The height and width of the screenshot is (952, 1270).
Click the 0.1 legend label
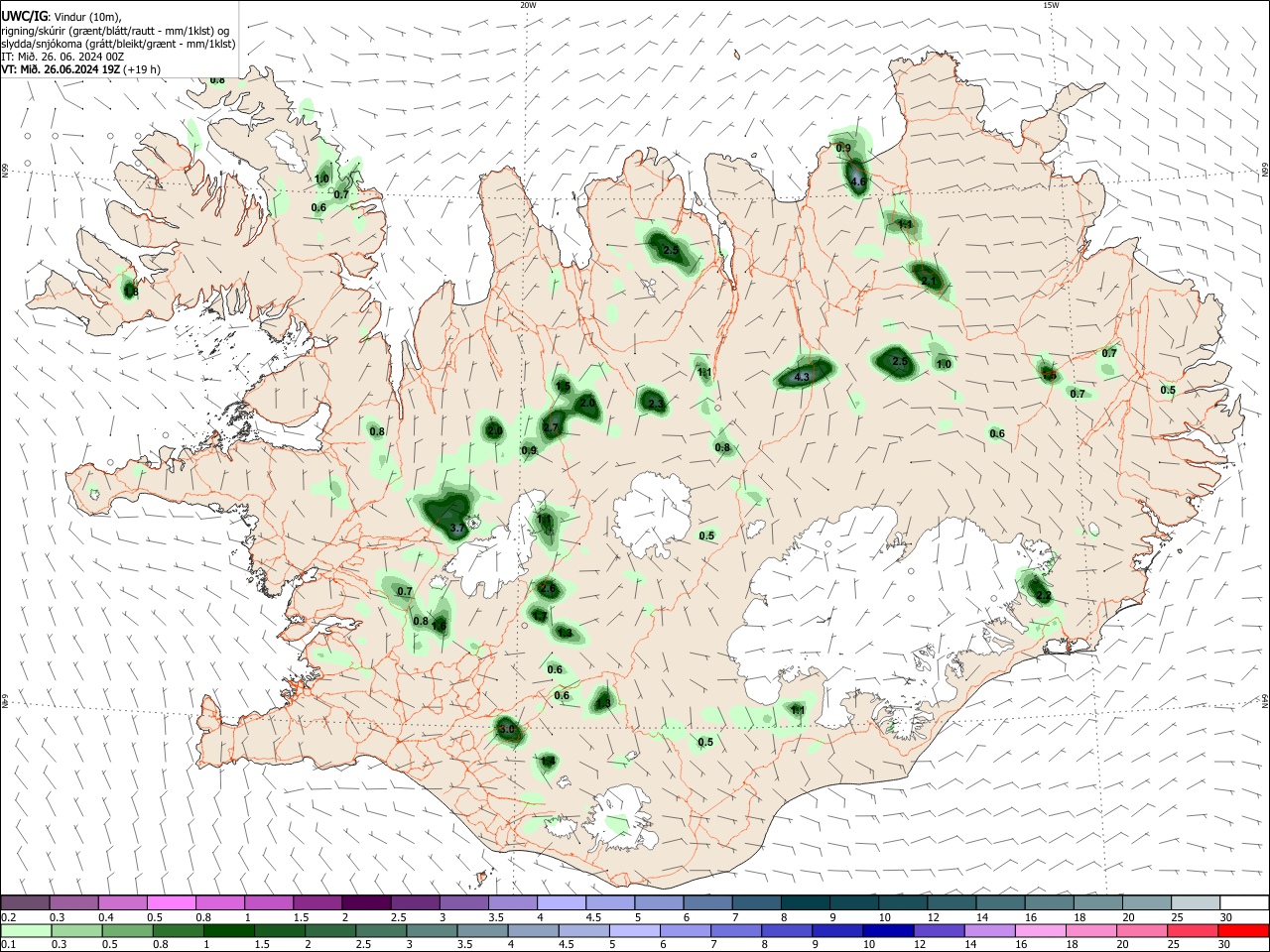pos(9,945)
